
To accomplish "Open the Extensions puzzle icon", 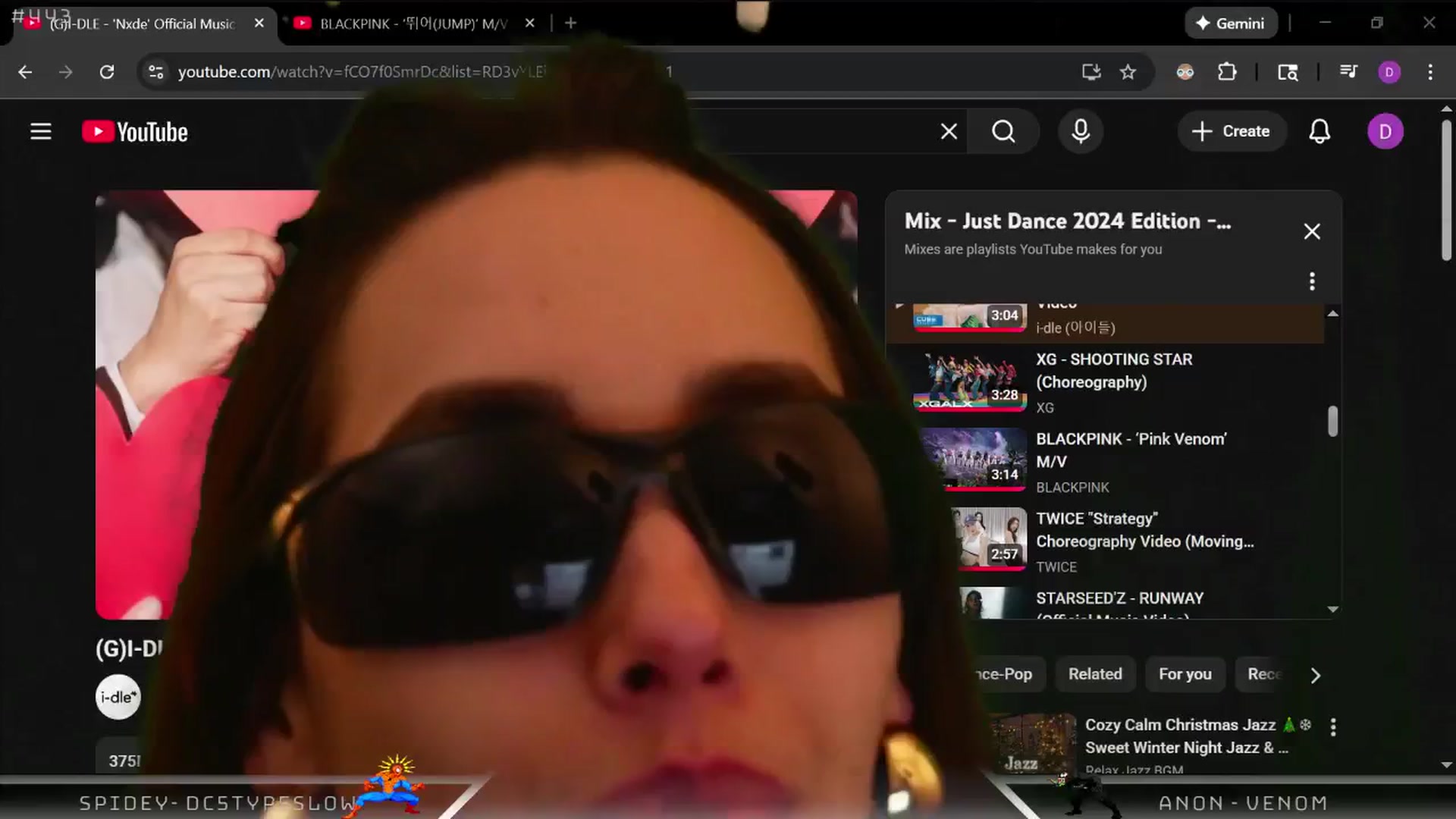I will click(x=1227, y=72).
